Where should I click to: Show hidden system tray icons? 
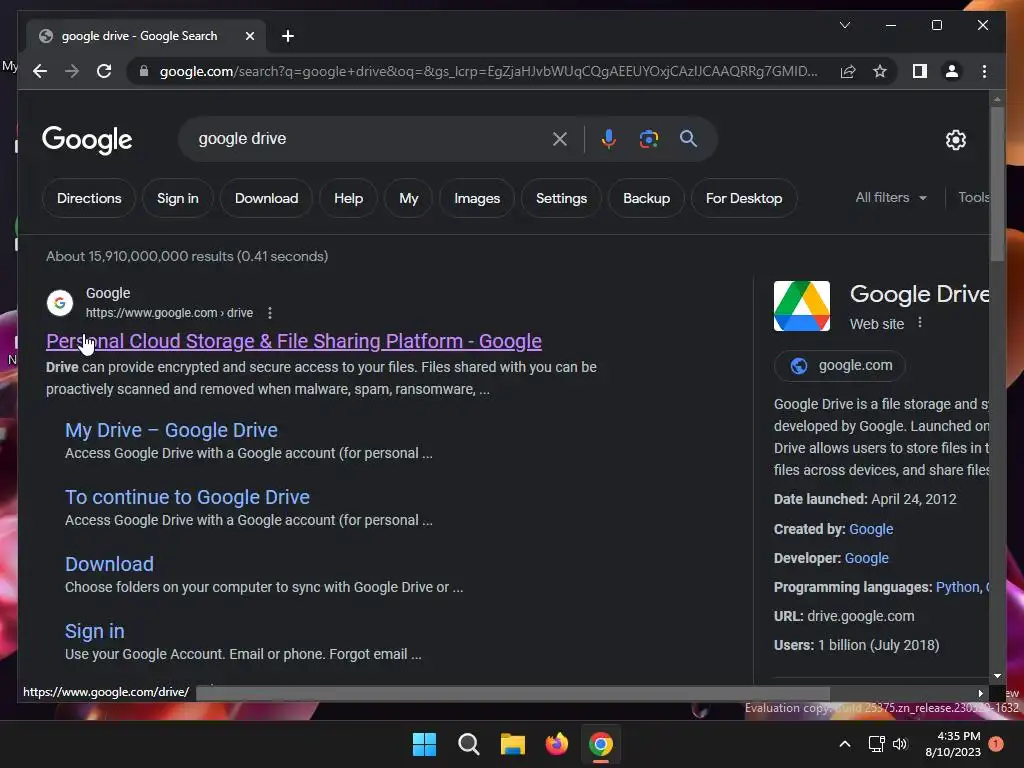tap(844, 744)
